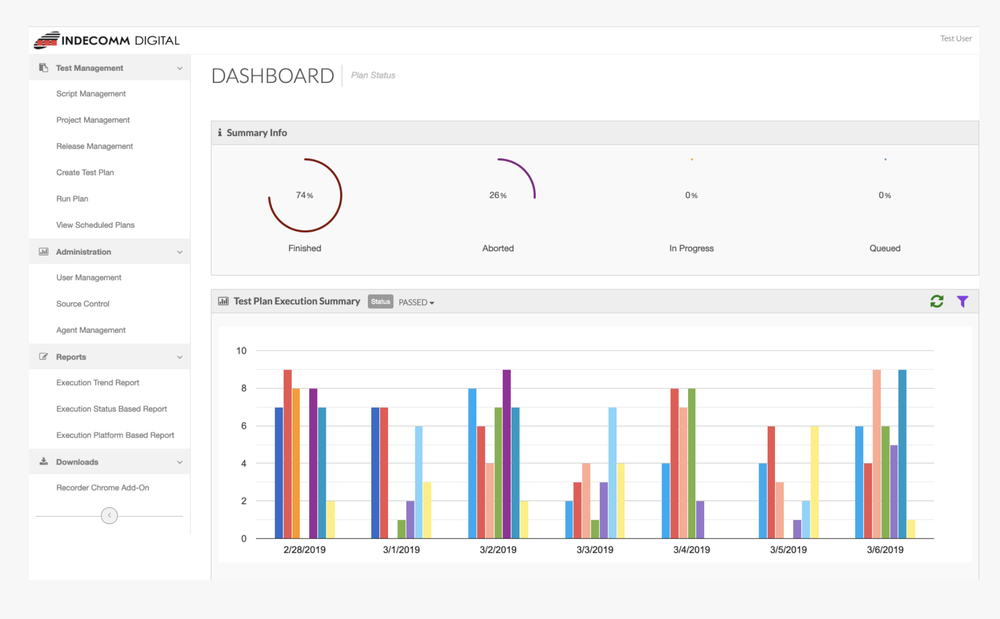Image resolution: width=1000 pixels, height=619 pixels.
Task: Click the Finished 74% progress ring
Action: click(305, 195)
